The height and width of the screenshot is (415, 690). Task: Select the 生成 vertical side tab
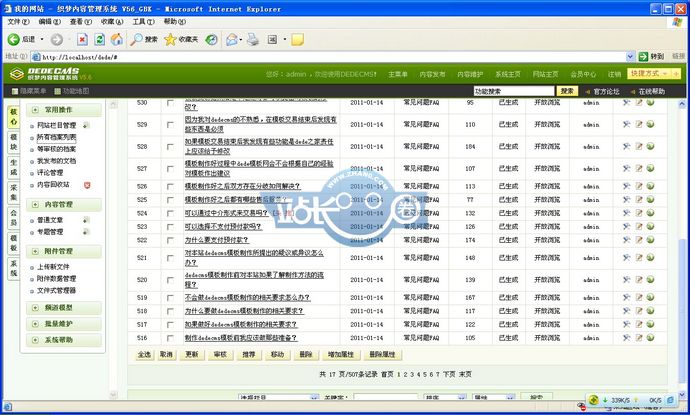click(14, 167)
